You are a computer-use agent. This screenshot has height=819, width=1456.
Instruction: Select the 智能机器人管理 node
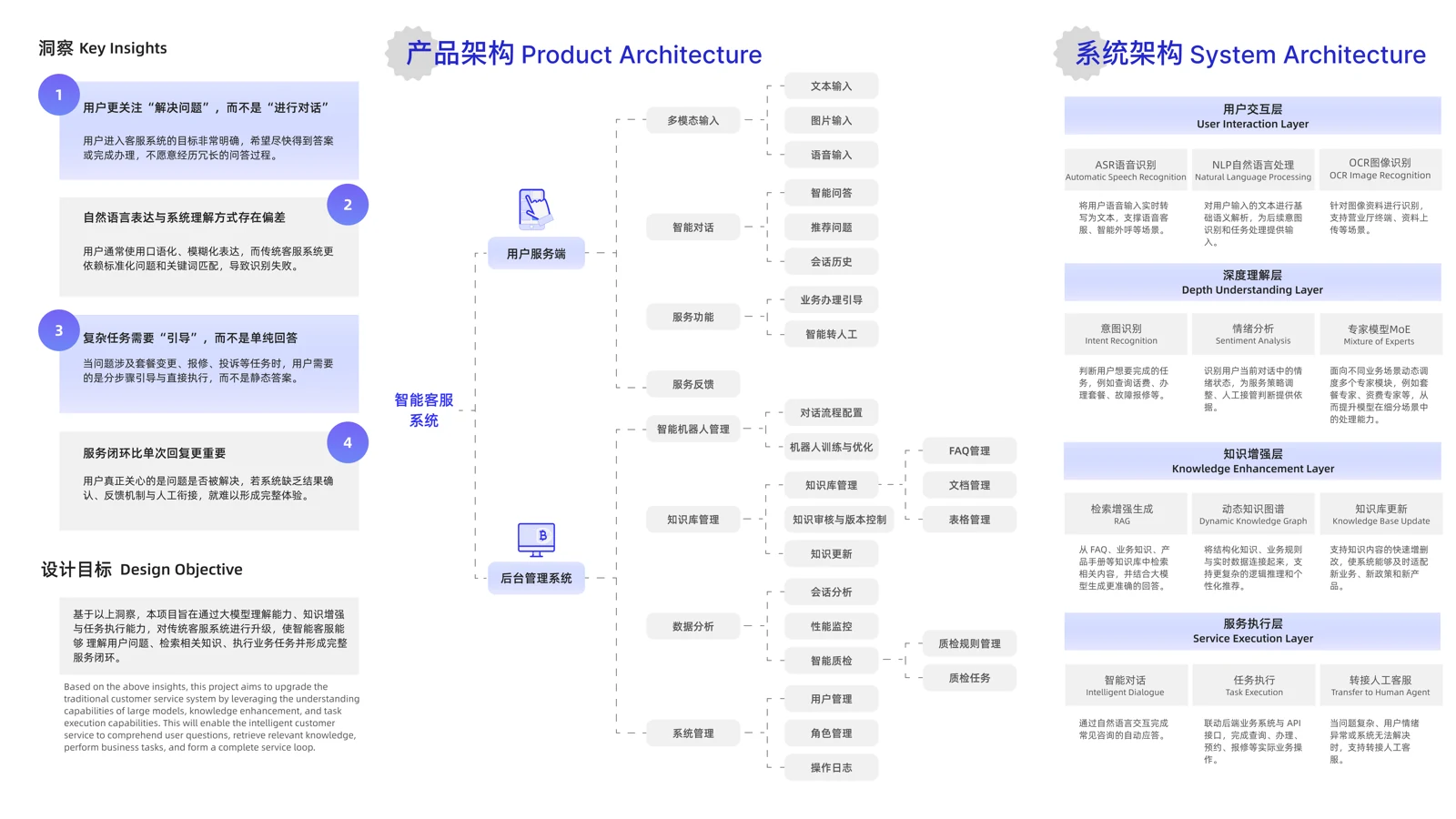[x=693, y=429]
